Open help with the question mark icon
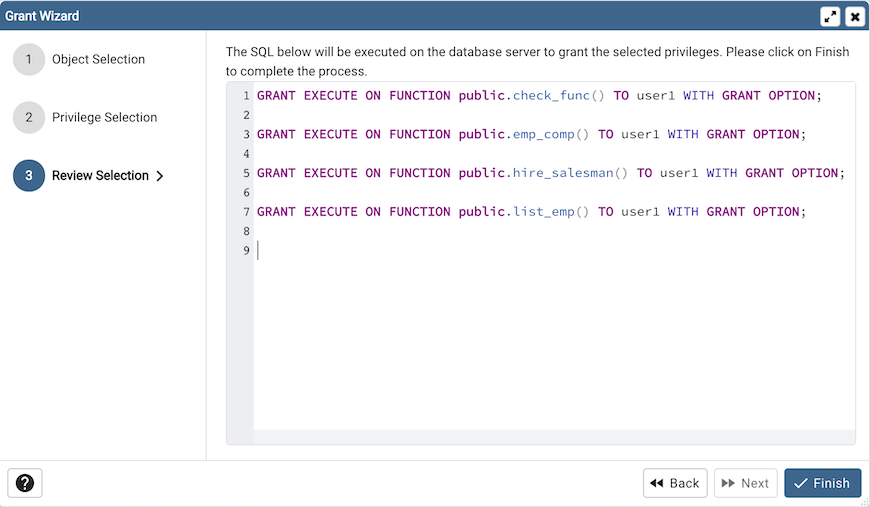Screen dimensions: 870x507 click(x=25, y=483)
